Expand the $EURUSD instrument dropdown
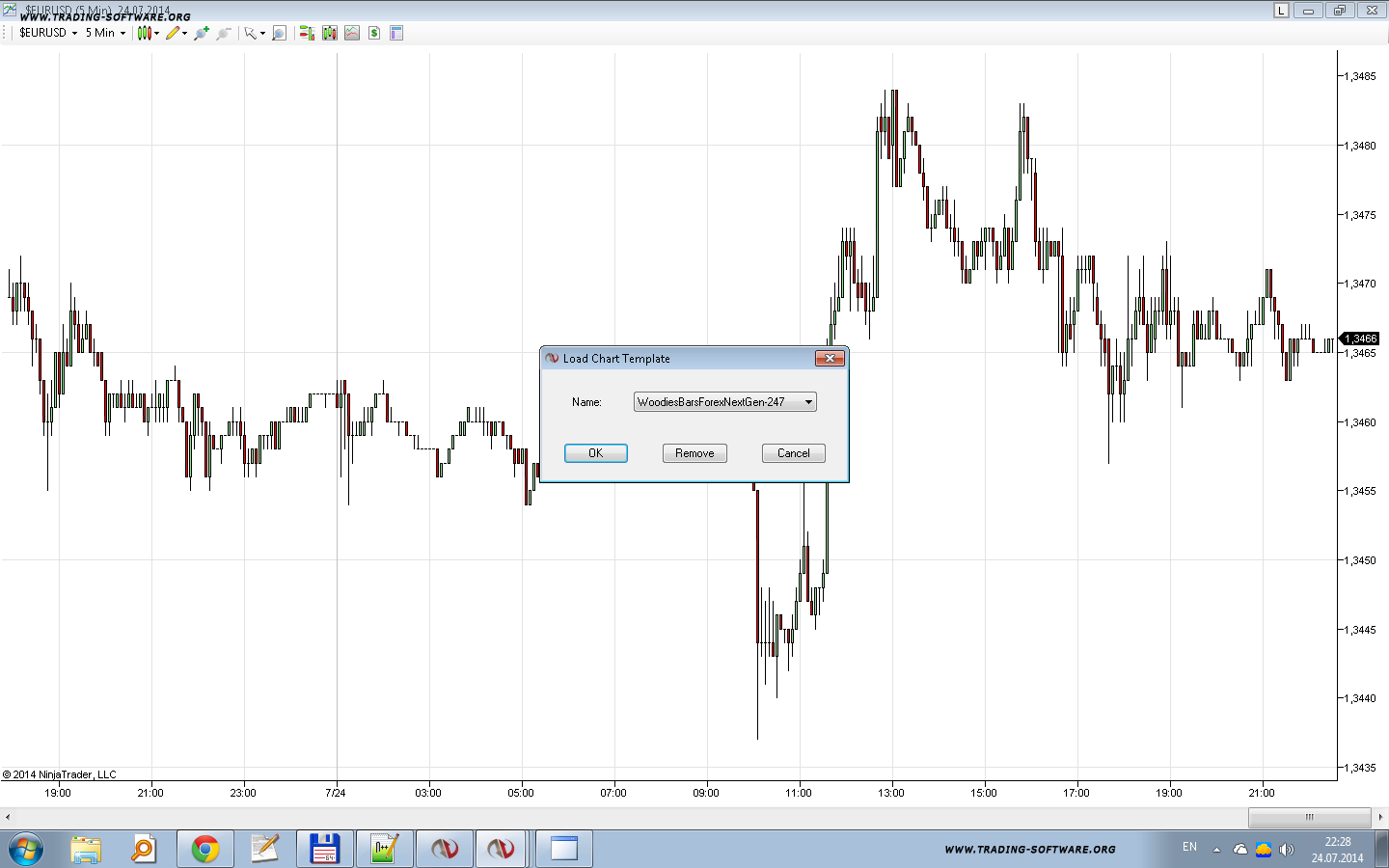Image resolution: width=1389 pixels, height=868 pixels. coord(48,33)
